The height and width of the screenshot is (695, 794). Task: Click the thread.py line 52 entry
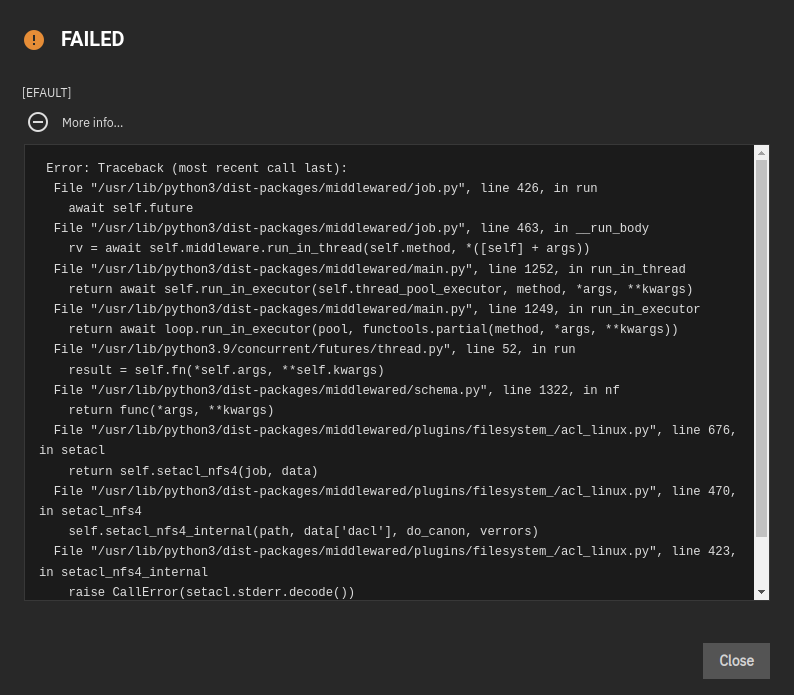click(314, 350)
